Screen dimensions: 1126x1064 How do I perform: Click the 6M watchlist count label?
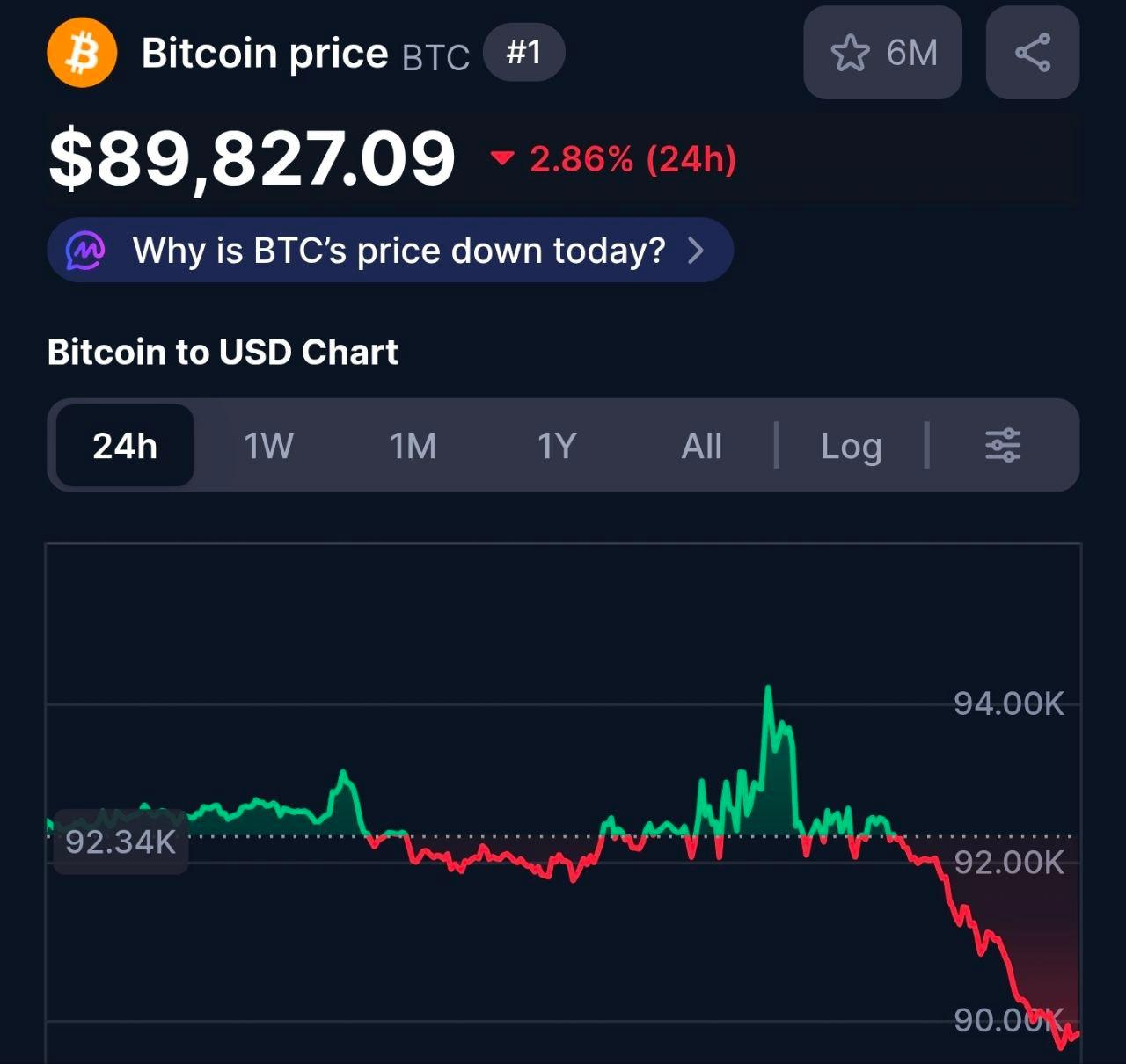(911, 54)
